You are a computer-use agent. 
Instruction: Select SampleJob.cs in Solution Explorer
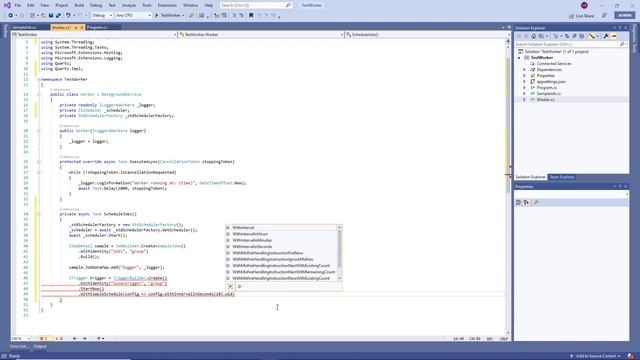(549, 93)
